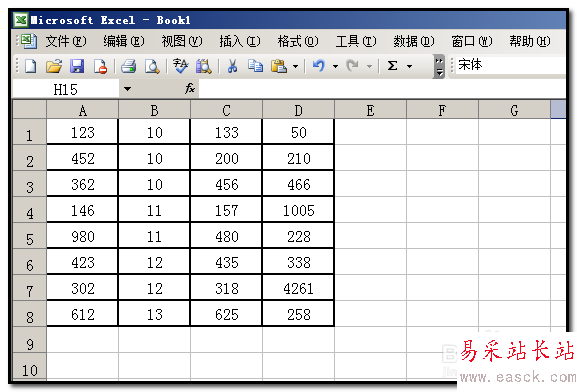Image resolution: width=577 pixels, height=392 pixels.
Task: Click the Name Box showing H15
Action: pos(66,89)
